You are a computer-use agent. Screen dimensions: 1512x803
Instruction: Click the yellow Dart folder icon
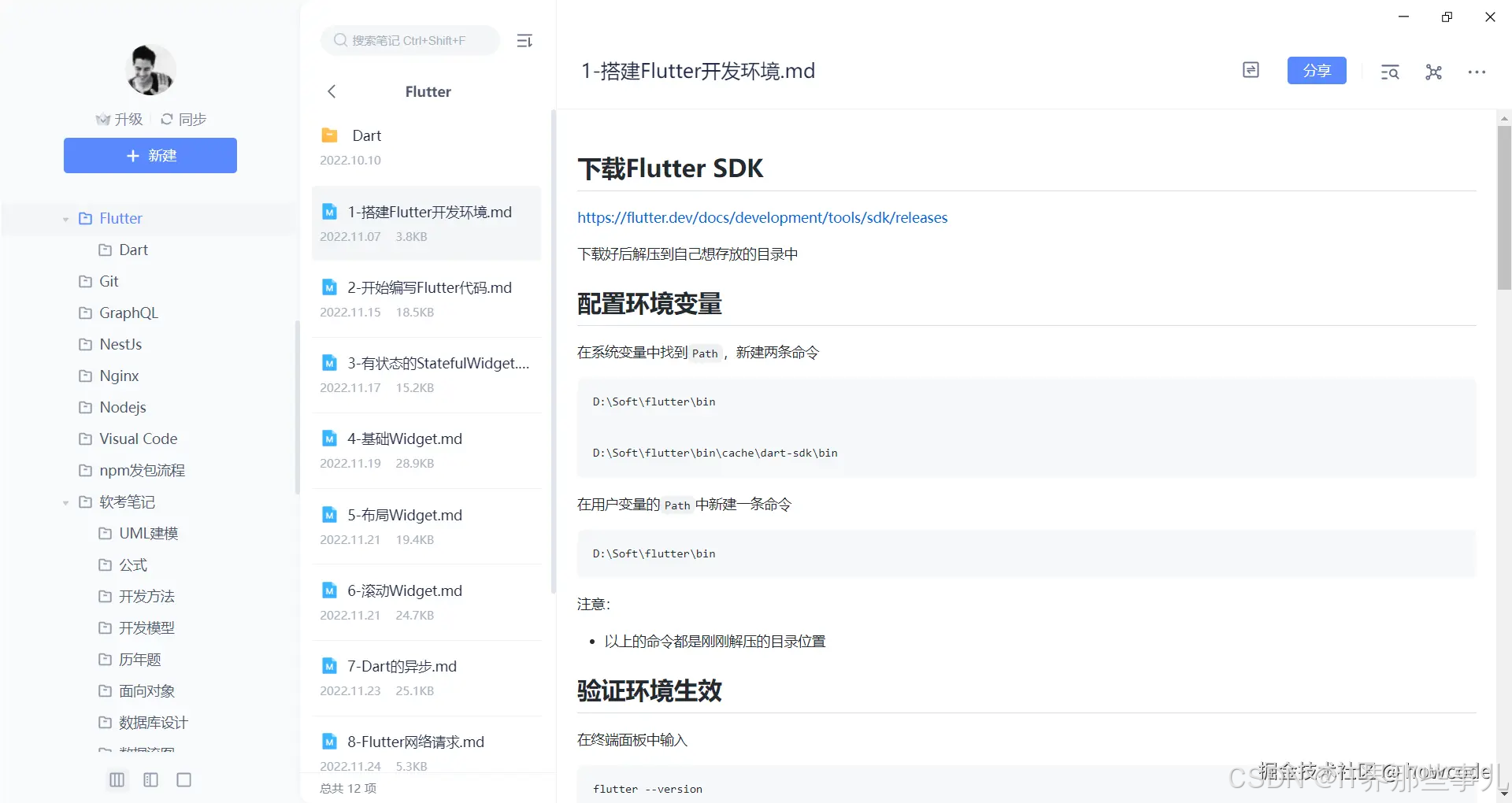(329, 135)
